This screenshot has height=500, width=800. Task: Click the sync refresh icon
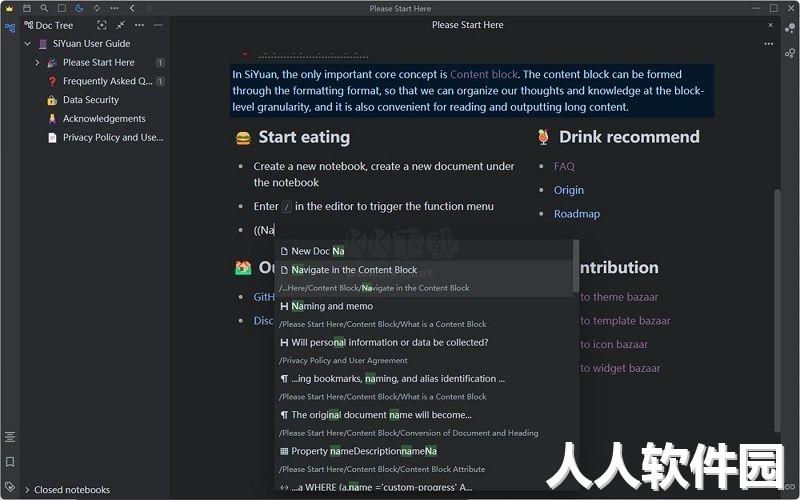97,8
